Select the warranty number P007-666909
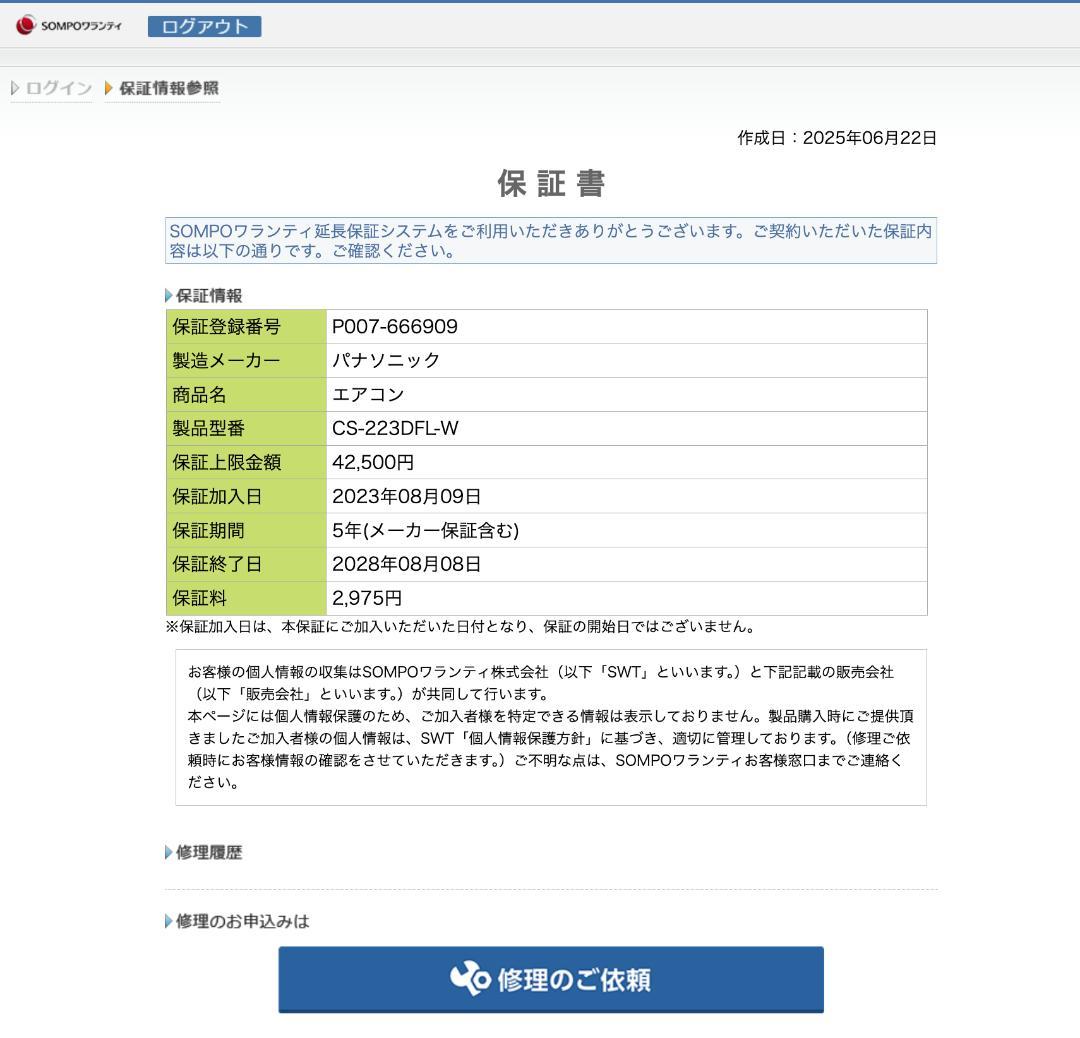Viewport: 1080px width, 1038px height. pyautogui.click(x=395, y=327)
